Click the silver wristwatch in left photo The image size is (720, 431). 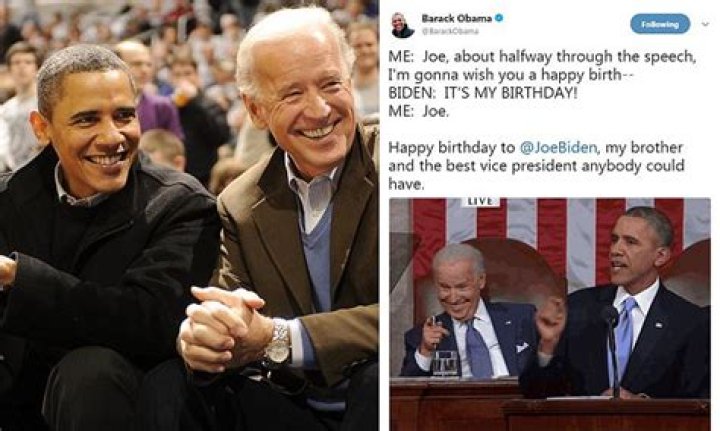tap(277, 341)
